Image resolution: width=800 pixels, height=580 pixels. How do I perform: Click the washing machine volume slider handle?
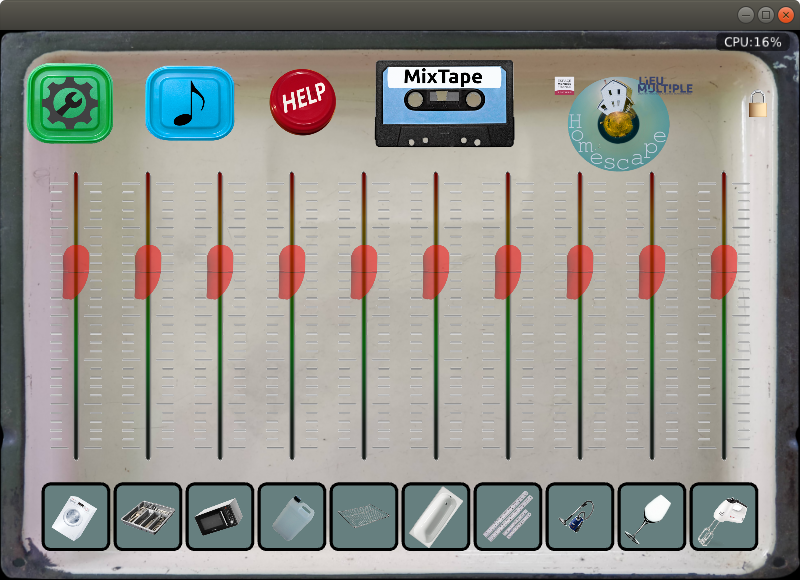[x=76, y=272]
